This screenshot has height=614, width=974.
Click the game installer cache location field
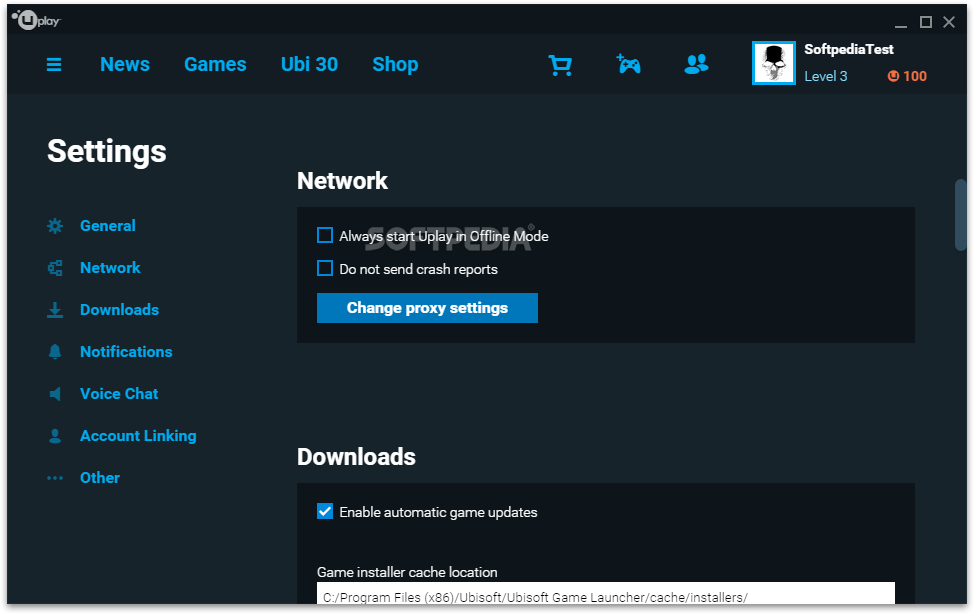[x=606, y=593]
